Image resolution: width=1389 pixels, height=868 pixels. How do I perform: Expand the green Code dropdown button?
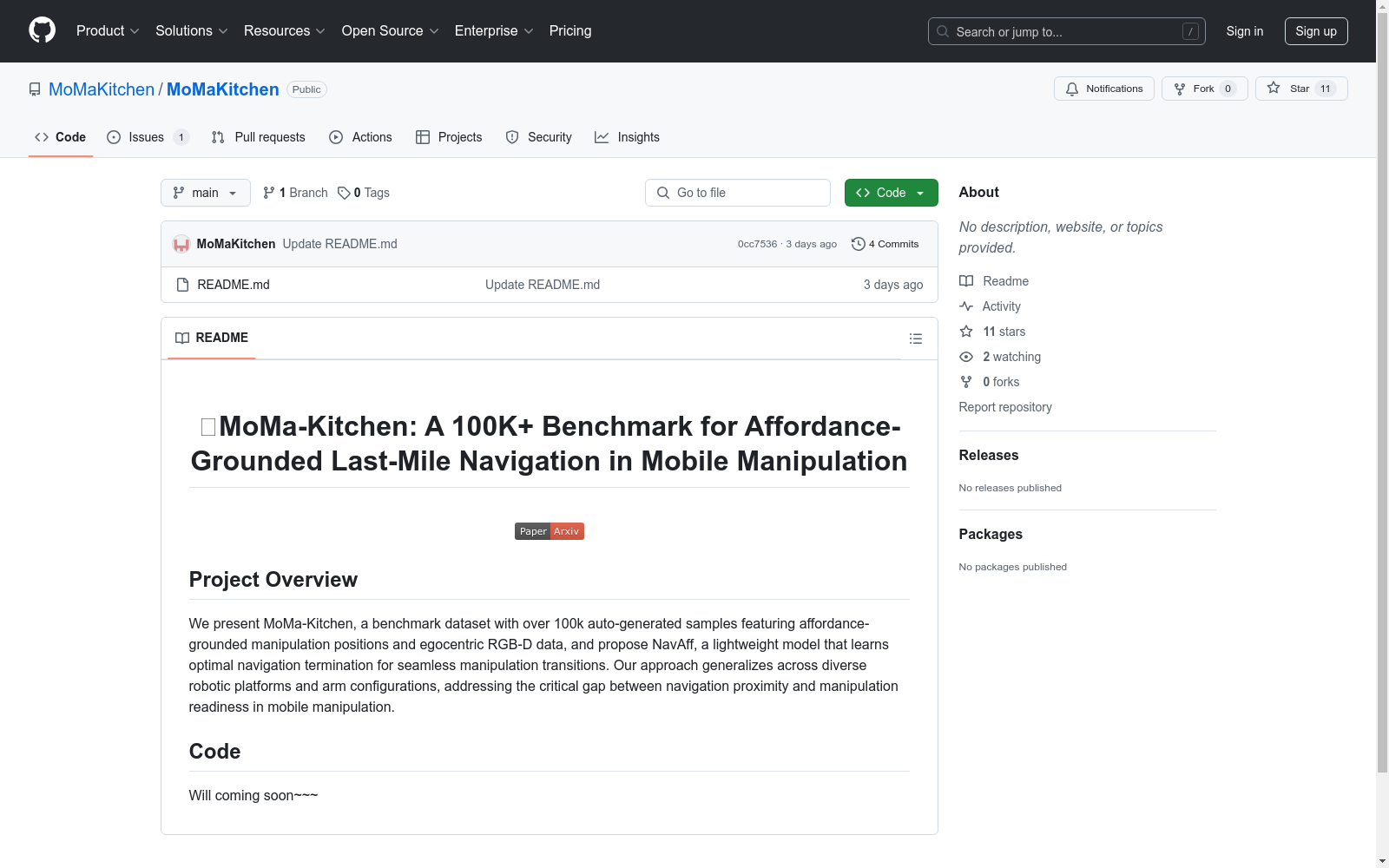click(x=892, y=193)
